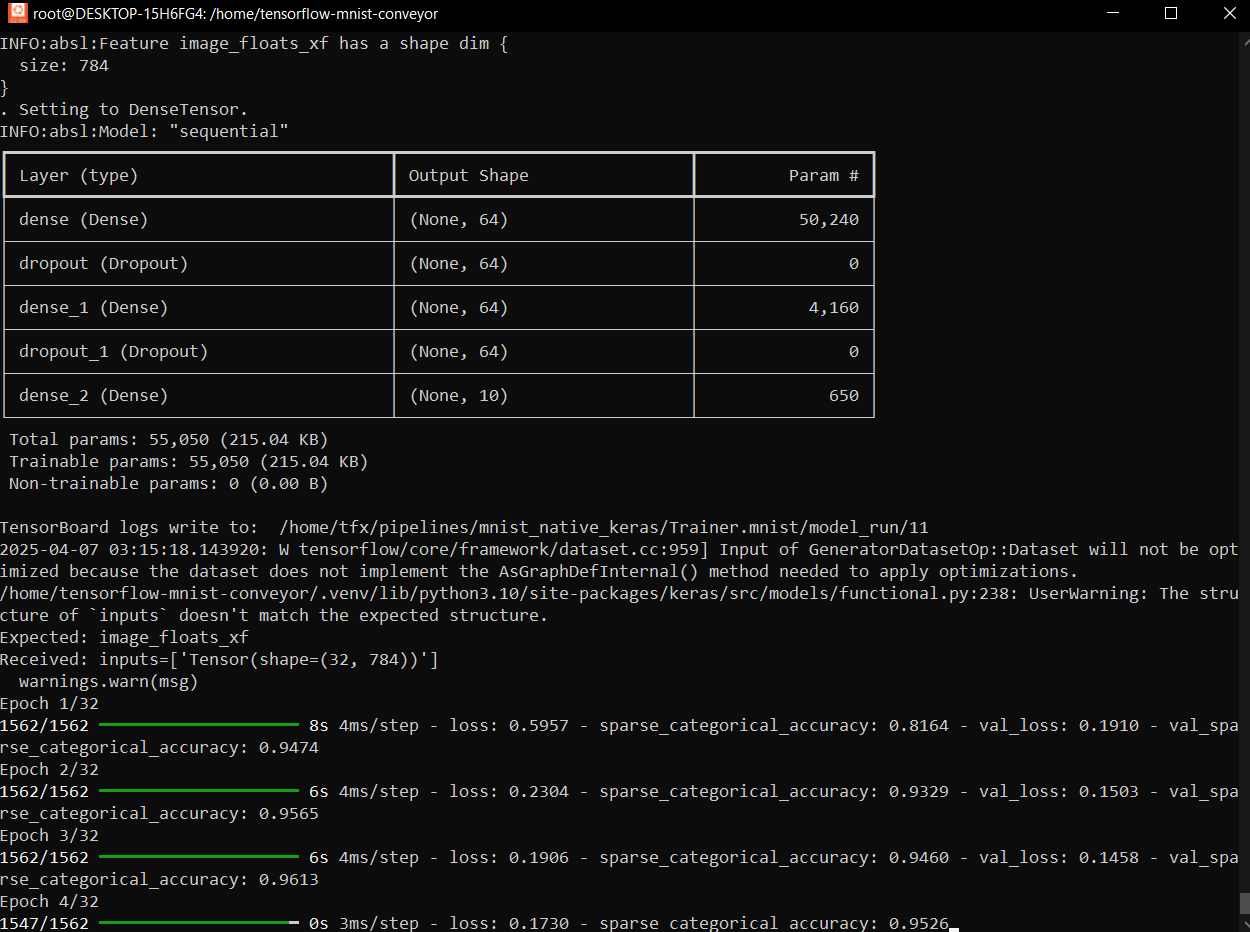The width and height of the screenshot is (1250, 932).
Task: Click the 'Expected: image_floats_xf' line
Action: tap(124, 637)
